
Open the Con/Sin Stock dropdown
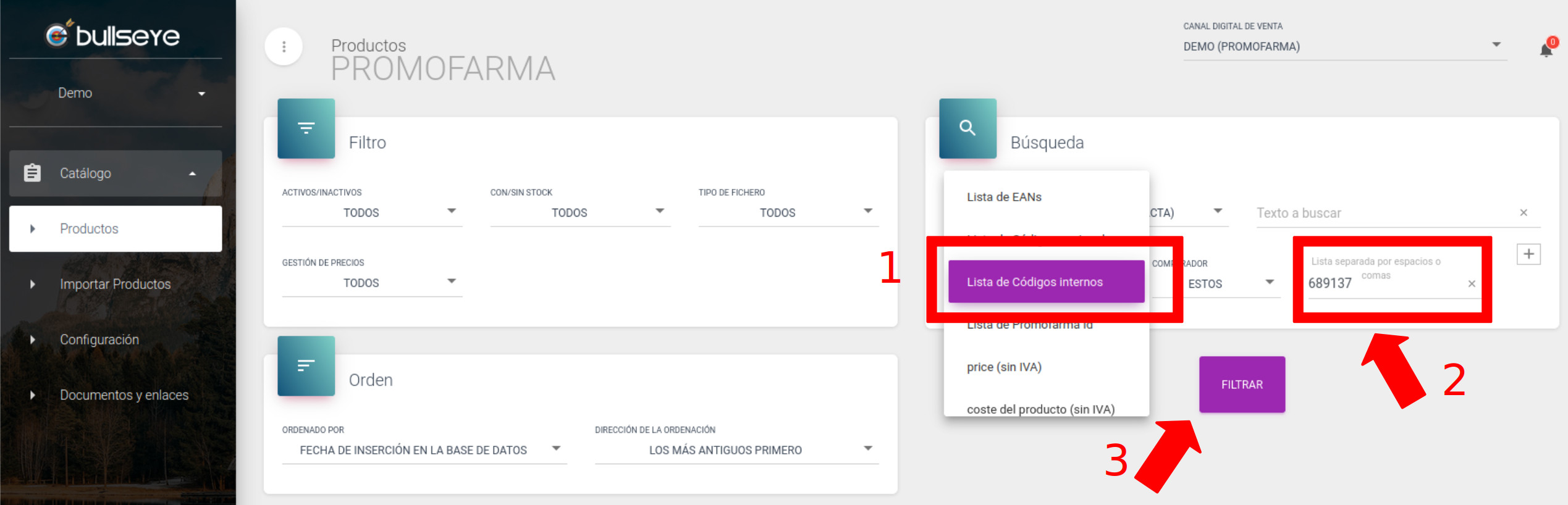coord(580,212)
